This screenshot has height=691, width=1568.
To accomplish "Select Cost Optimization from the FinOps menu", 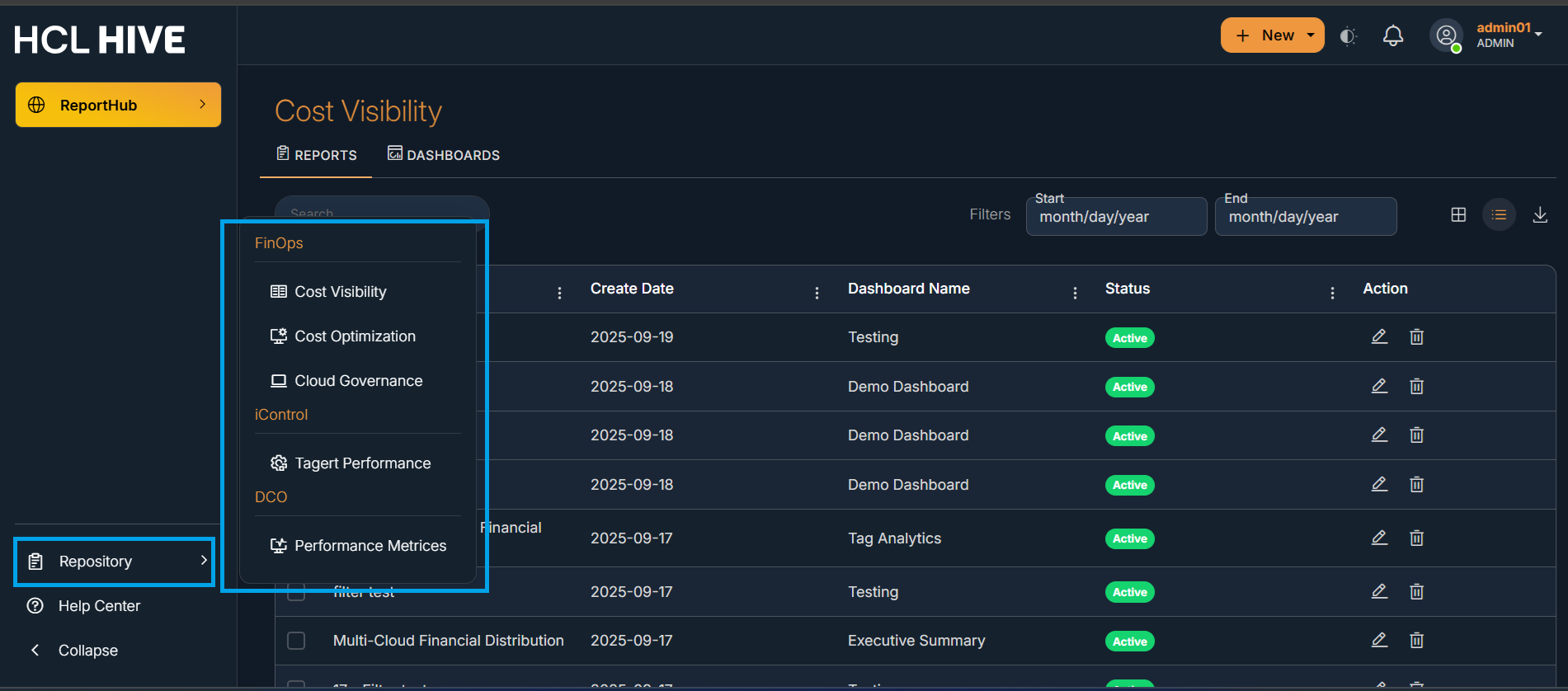I will pos(355,336).
